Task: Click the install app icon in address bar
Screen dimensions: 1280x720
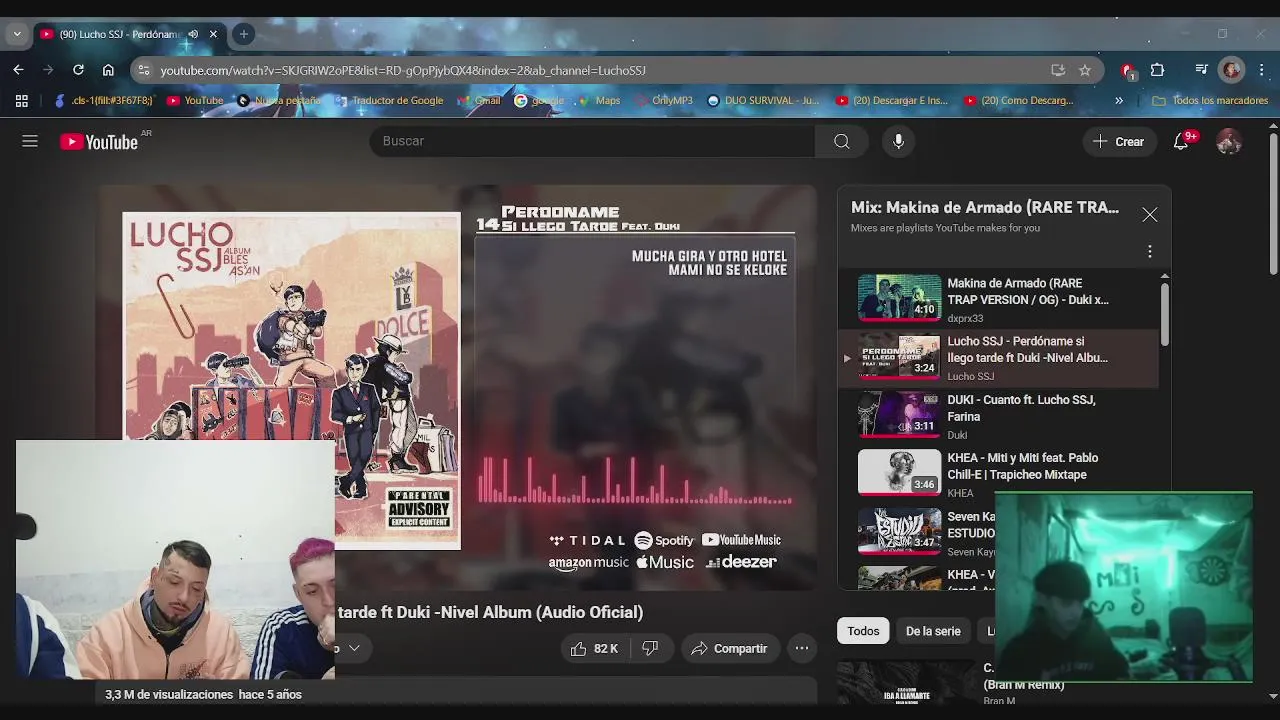Action: (x=1058, y=70)
